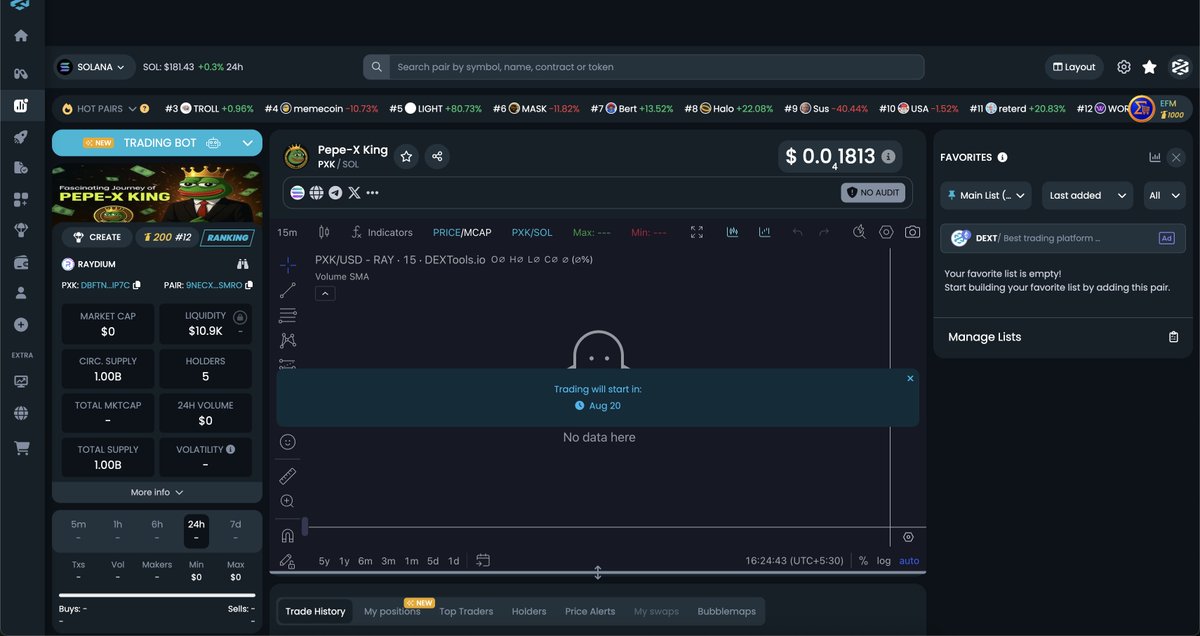Add Pepe-X King to favorites with star

click(x=406, y=156)
